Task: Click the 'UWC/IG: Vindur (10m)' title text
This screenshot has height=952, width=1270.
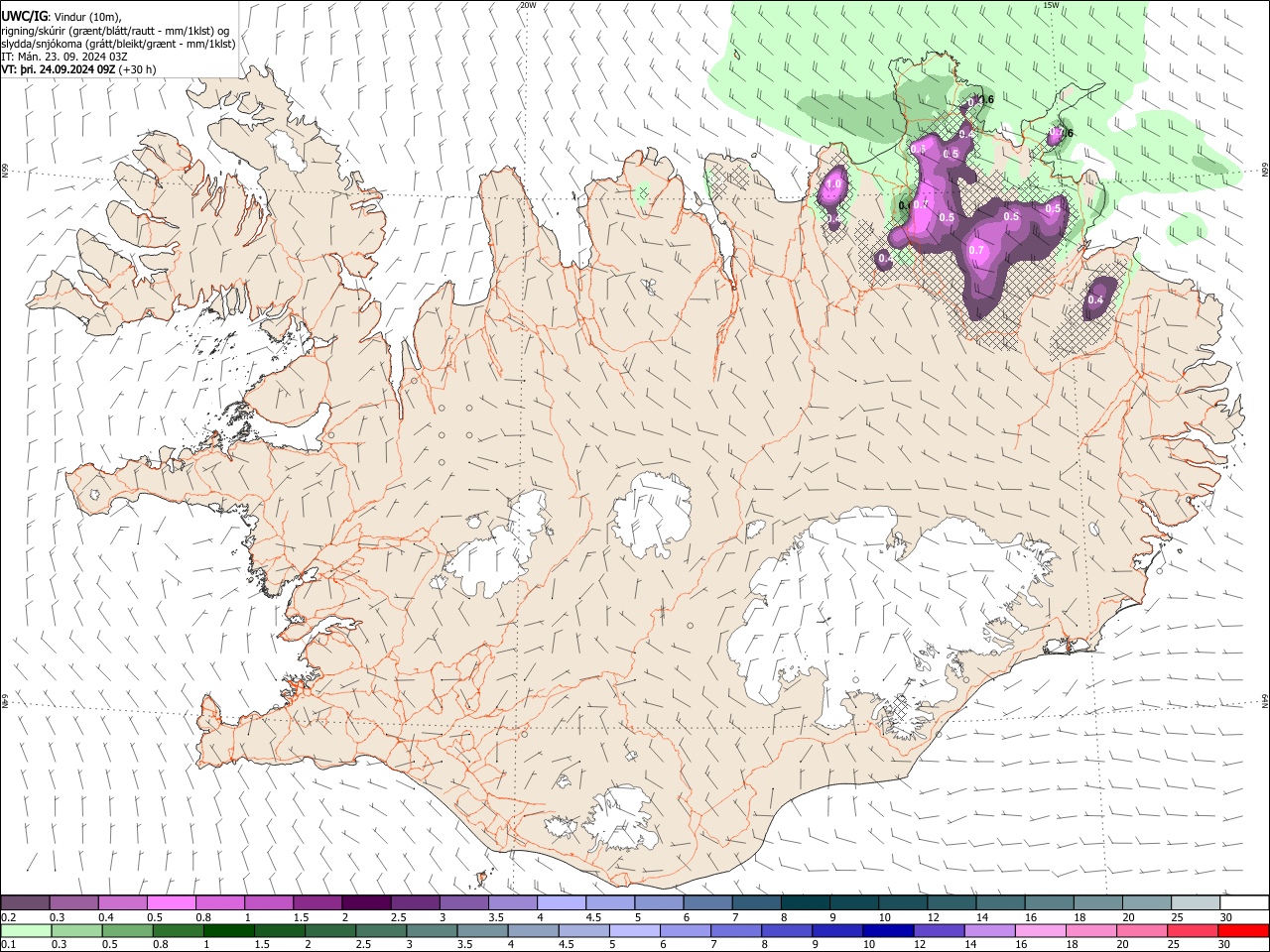Action: click(62, 16)
